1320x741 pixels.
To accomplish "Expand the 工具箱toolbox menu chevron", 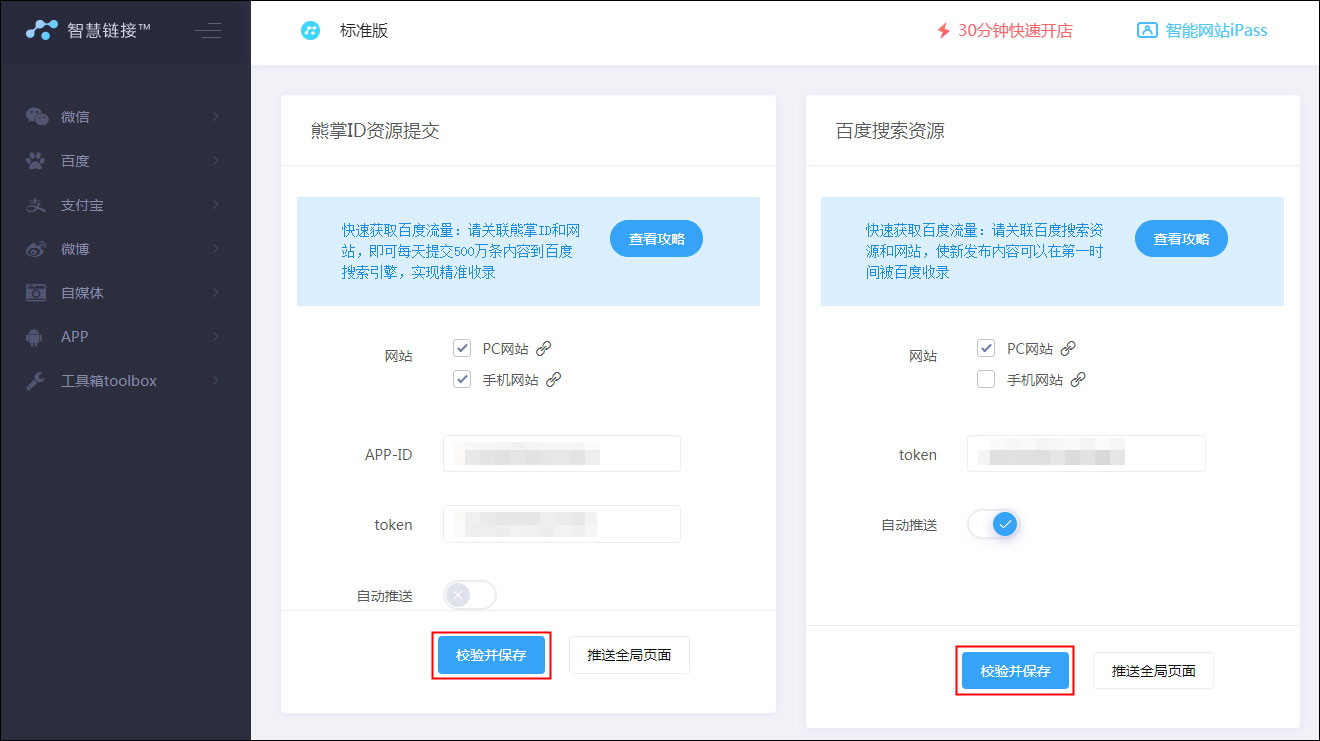I will click(x=216, y=381).
